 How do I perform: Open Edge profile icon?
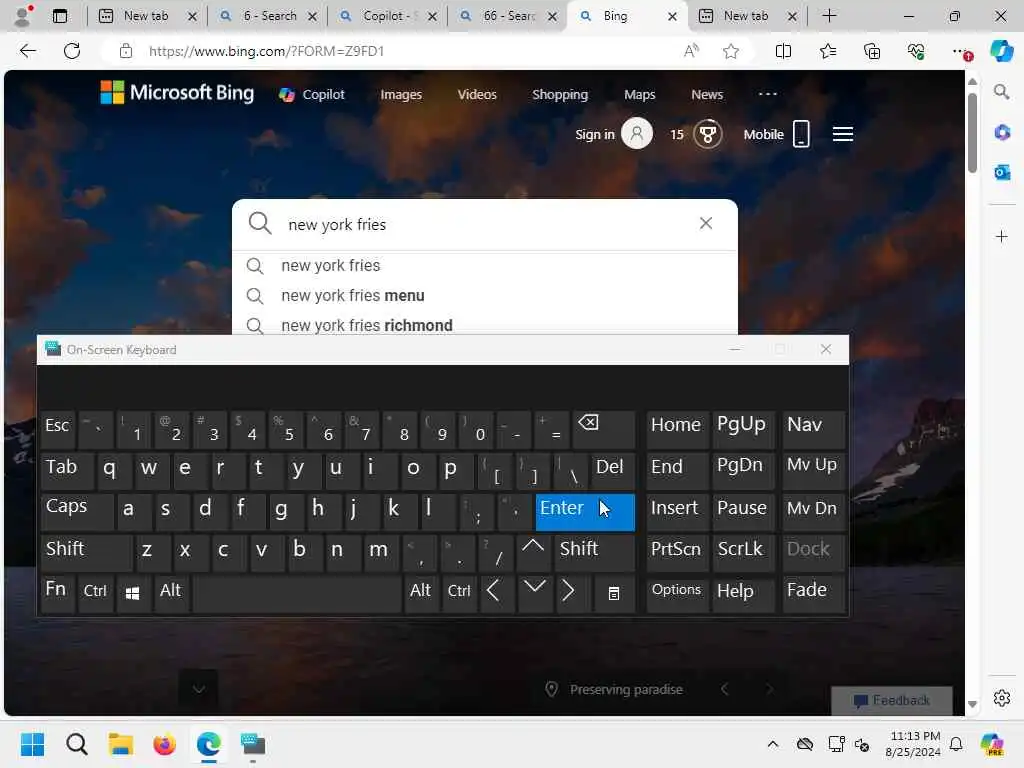coord(23,16)
